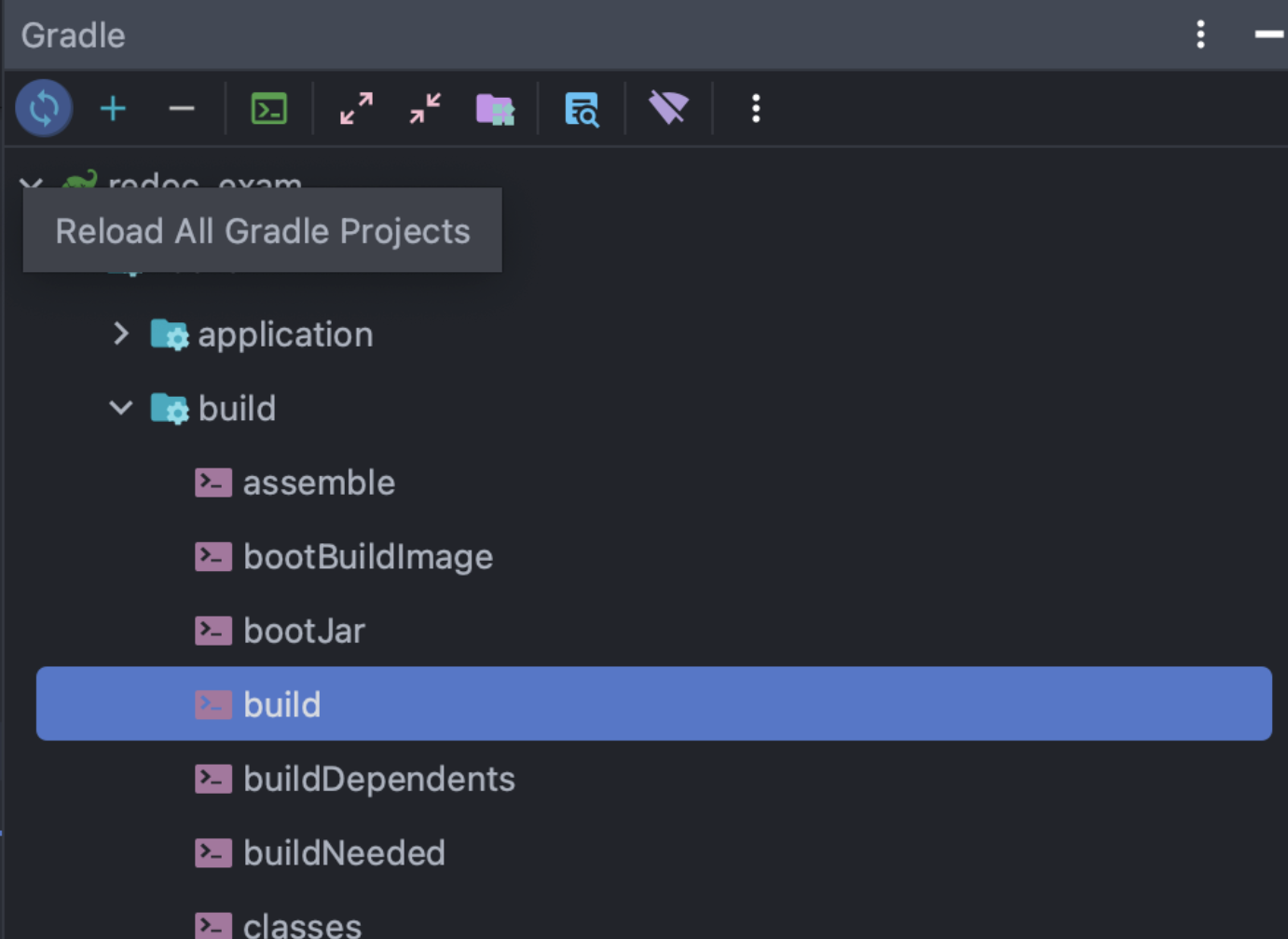This screenshot has width=1288, height=939.
Task: Select the buildNeeded task
Action: click(344, 853)
